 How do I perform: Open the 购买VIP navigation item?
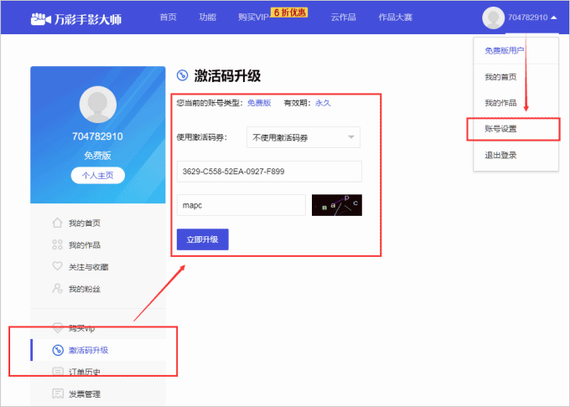[x=253, y=17]
